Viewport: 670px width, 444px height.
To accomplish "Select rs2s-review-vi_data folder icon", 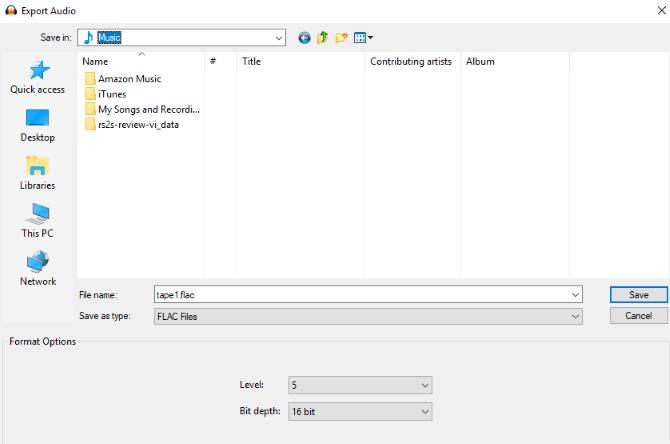I will (x=90, y=125).
